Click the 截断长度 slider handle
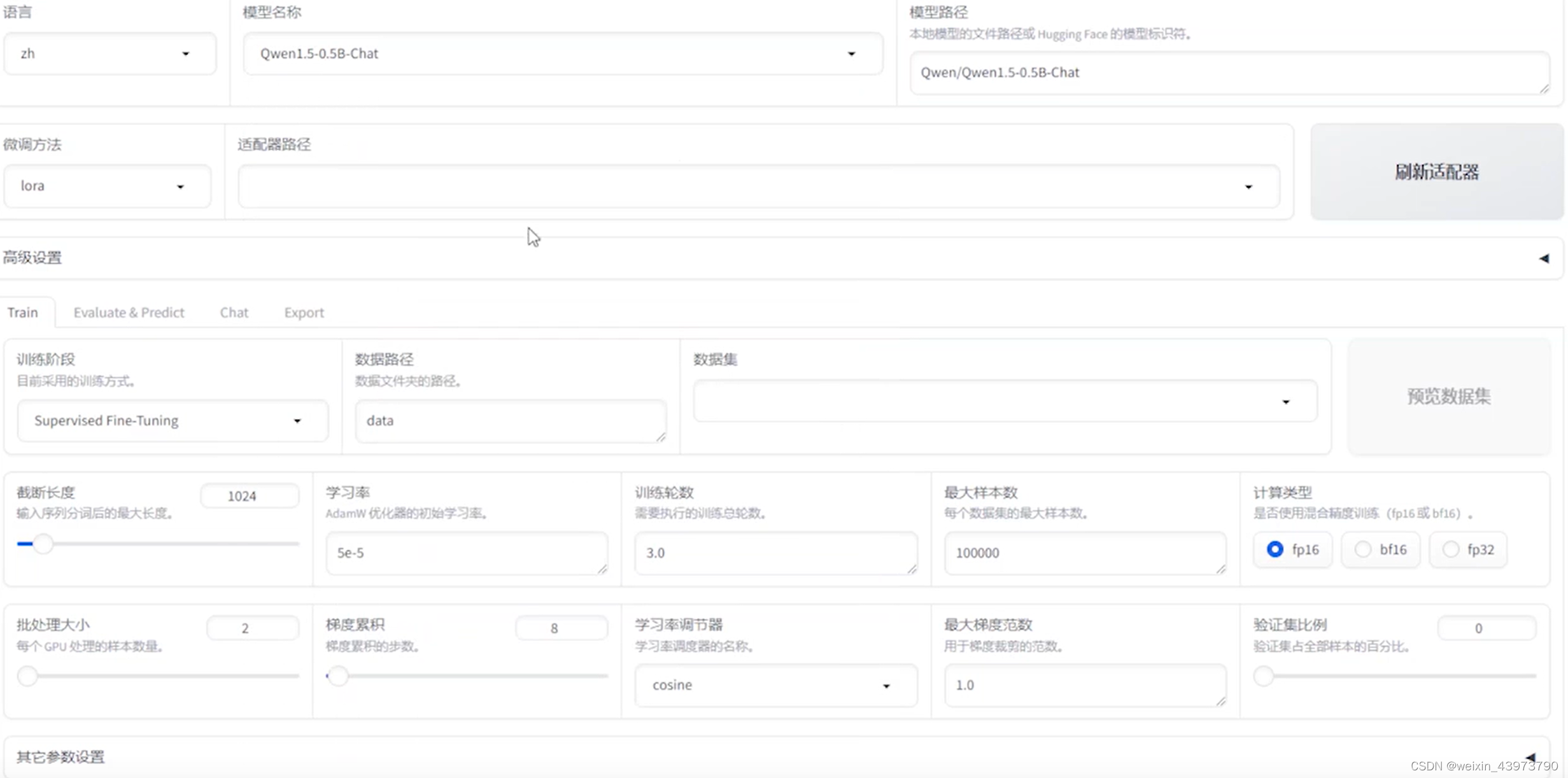The width and height of the screenshot is (1568, 778). coord(43,544)
